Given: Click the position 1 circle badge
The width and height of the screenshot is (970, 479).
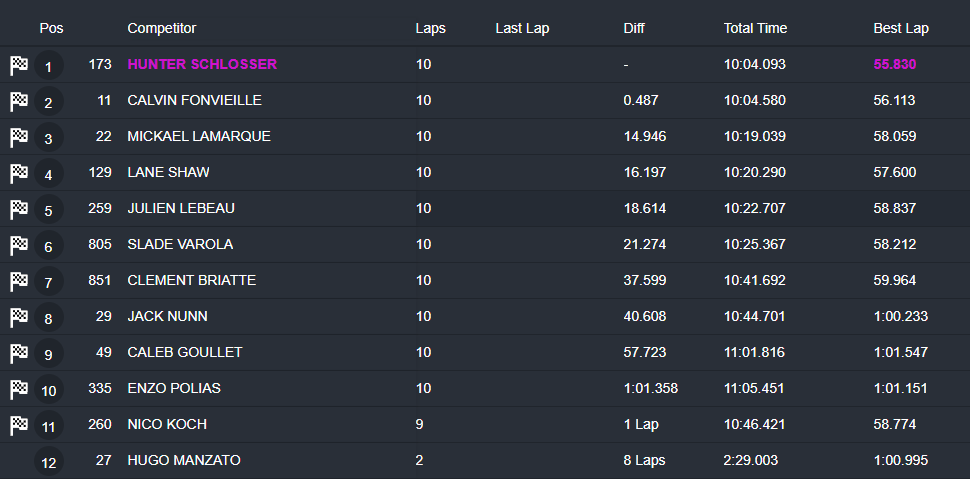Looking at the screenshot, I should pos(48,66).
